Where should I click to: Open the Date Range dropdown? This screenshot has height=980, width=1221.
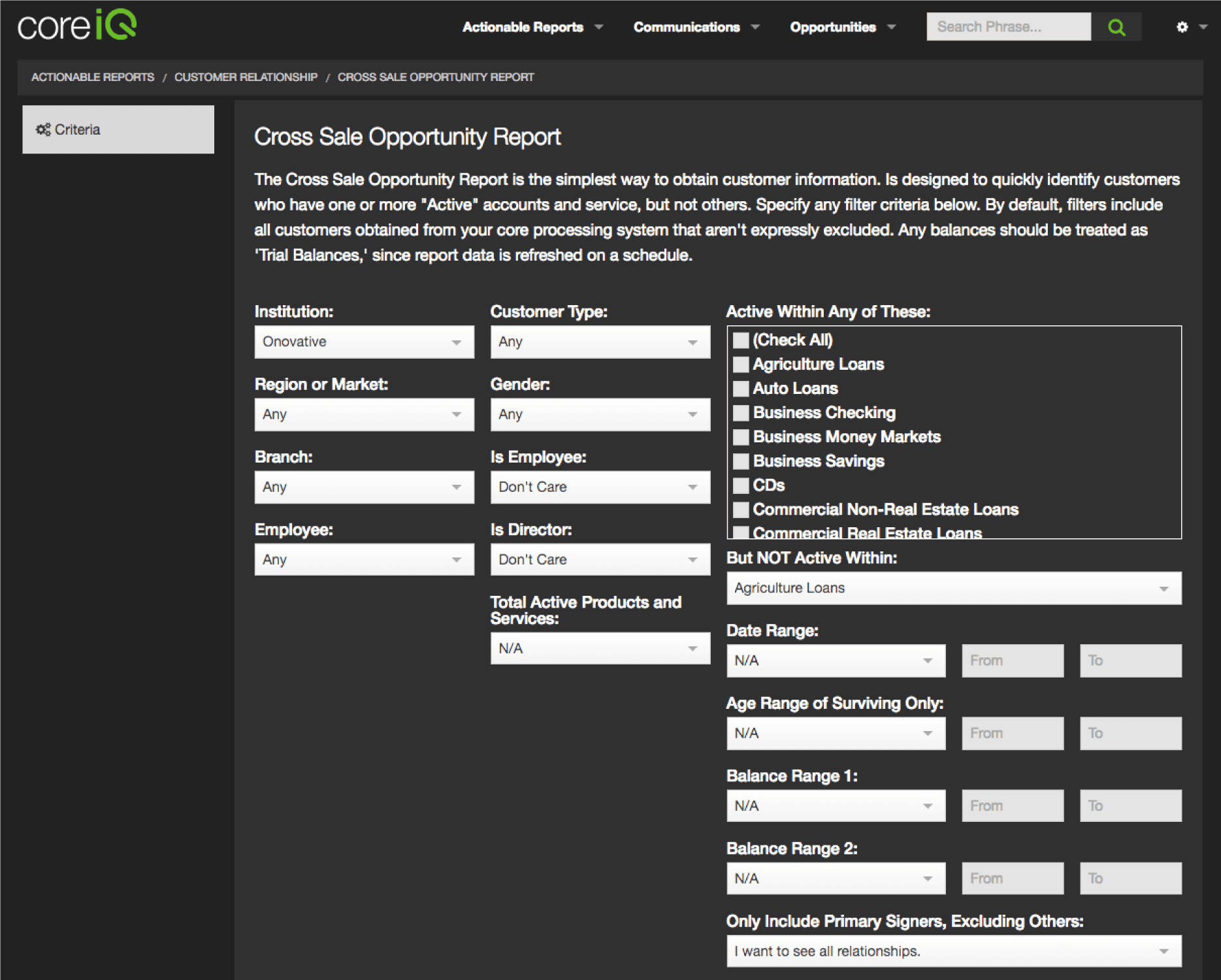coord(836,661)
